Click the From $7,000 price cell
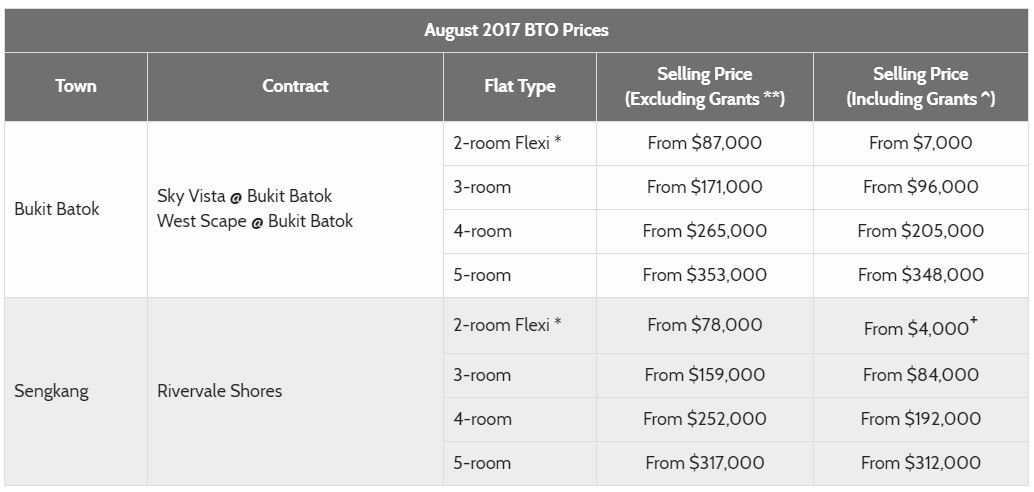 [x=921, y=143]
